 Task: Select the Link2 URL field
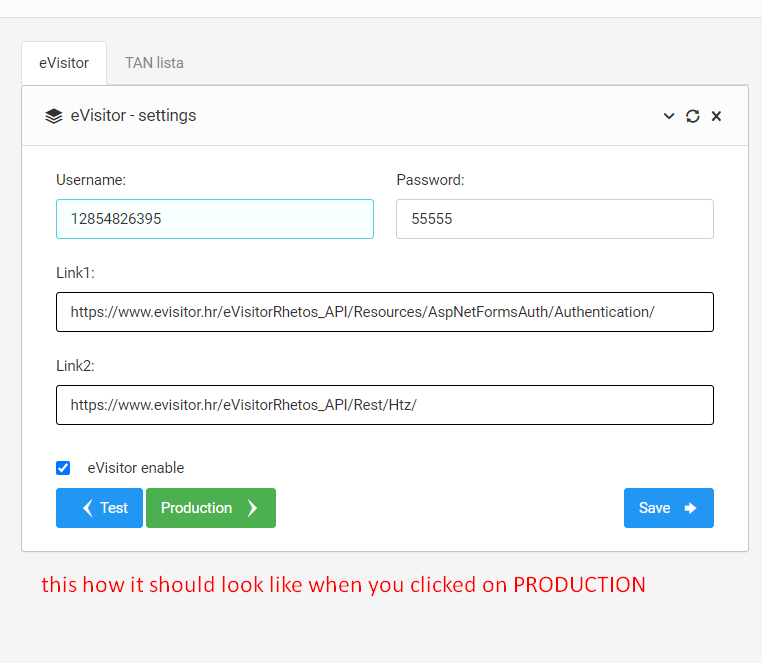coord(385,405)
